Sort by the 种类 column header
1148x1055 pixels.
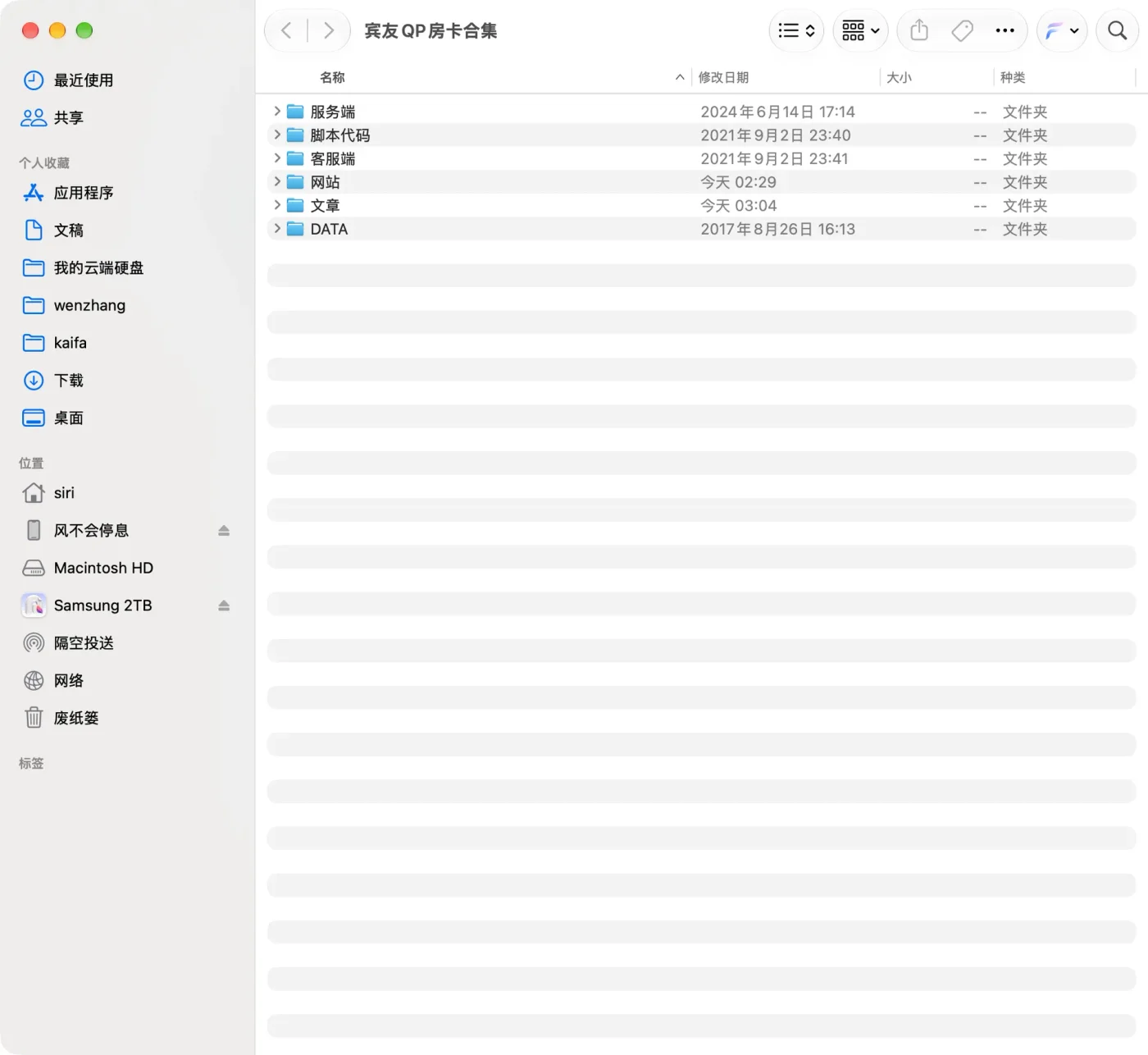pos(1013,77)
